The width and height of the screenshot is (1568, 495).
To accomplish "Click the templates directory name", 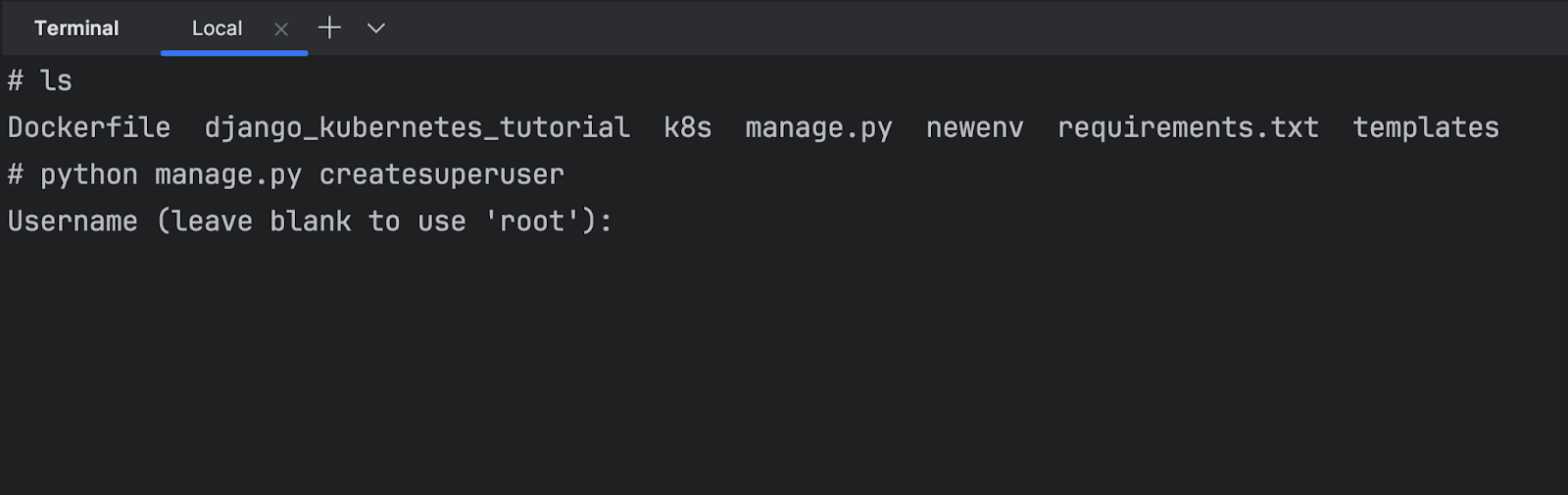I will click(x=1425, y=127).
